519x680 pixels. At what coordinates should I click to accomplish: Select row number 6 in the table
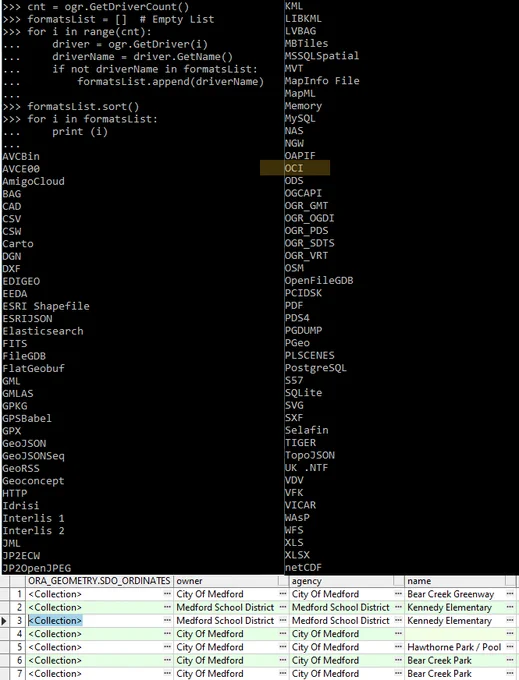coord(18,660)
